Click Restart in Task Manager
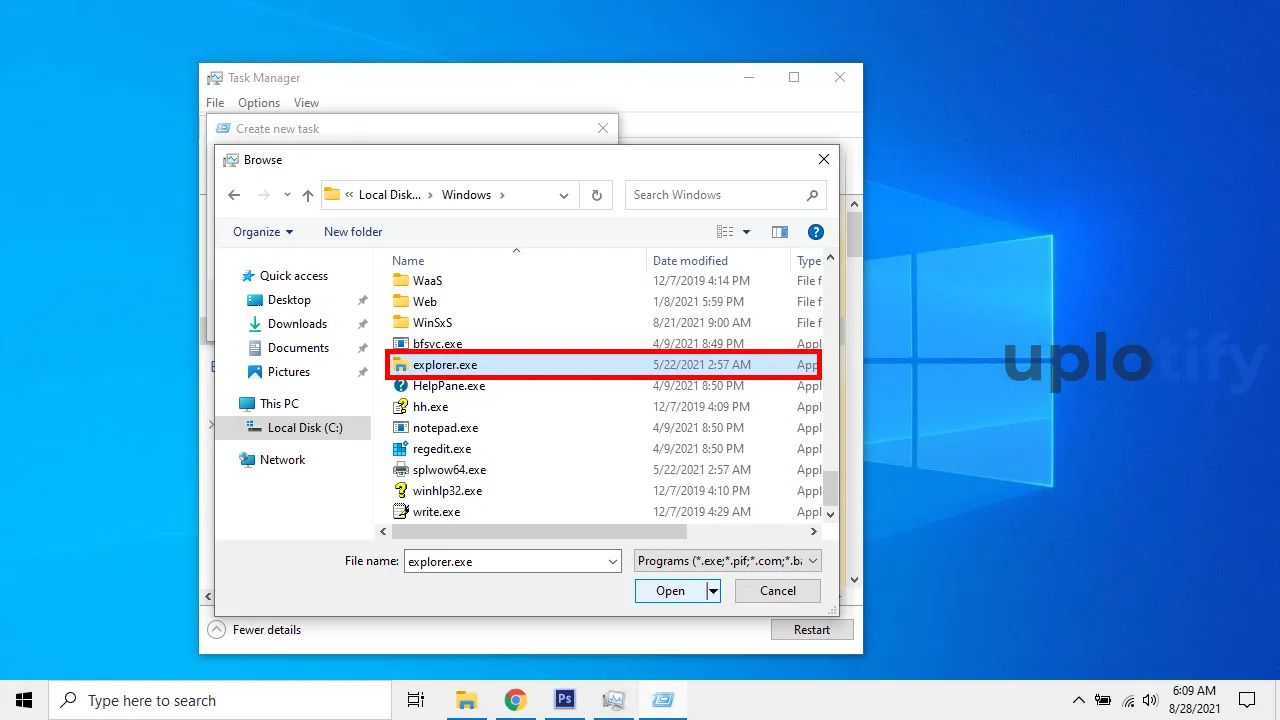This screenshot has width=1280, height=720. 812,630
